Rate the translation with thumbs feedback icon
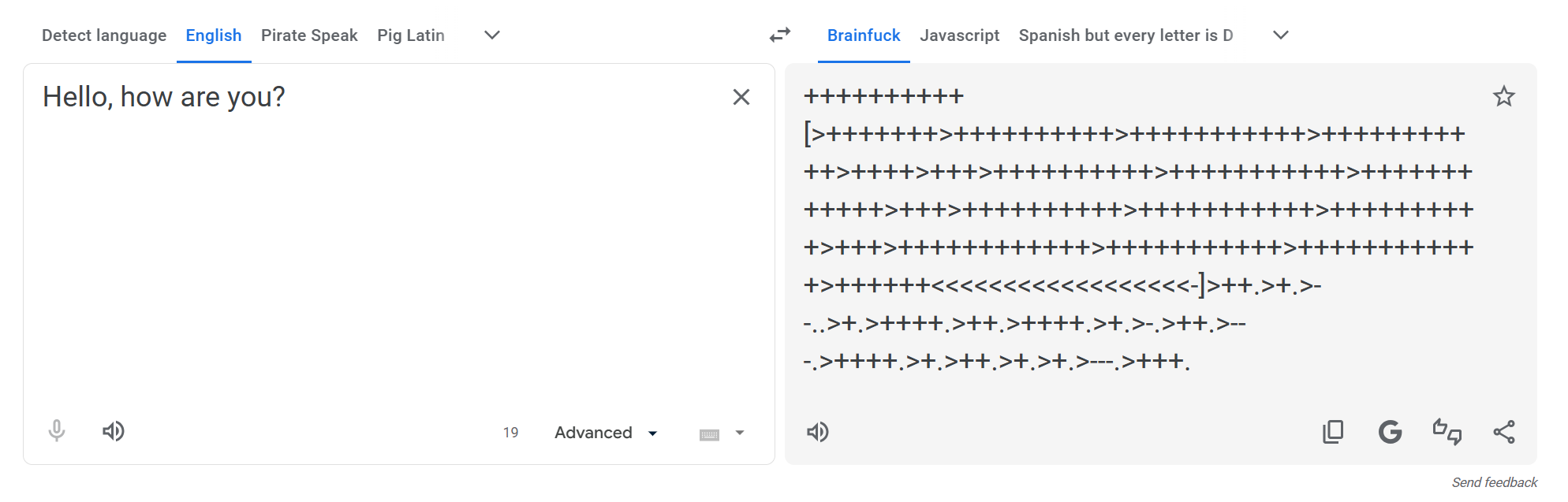Viewport: 1568px width, 502px height. click(x=1447, y=431)
